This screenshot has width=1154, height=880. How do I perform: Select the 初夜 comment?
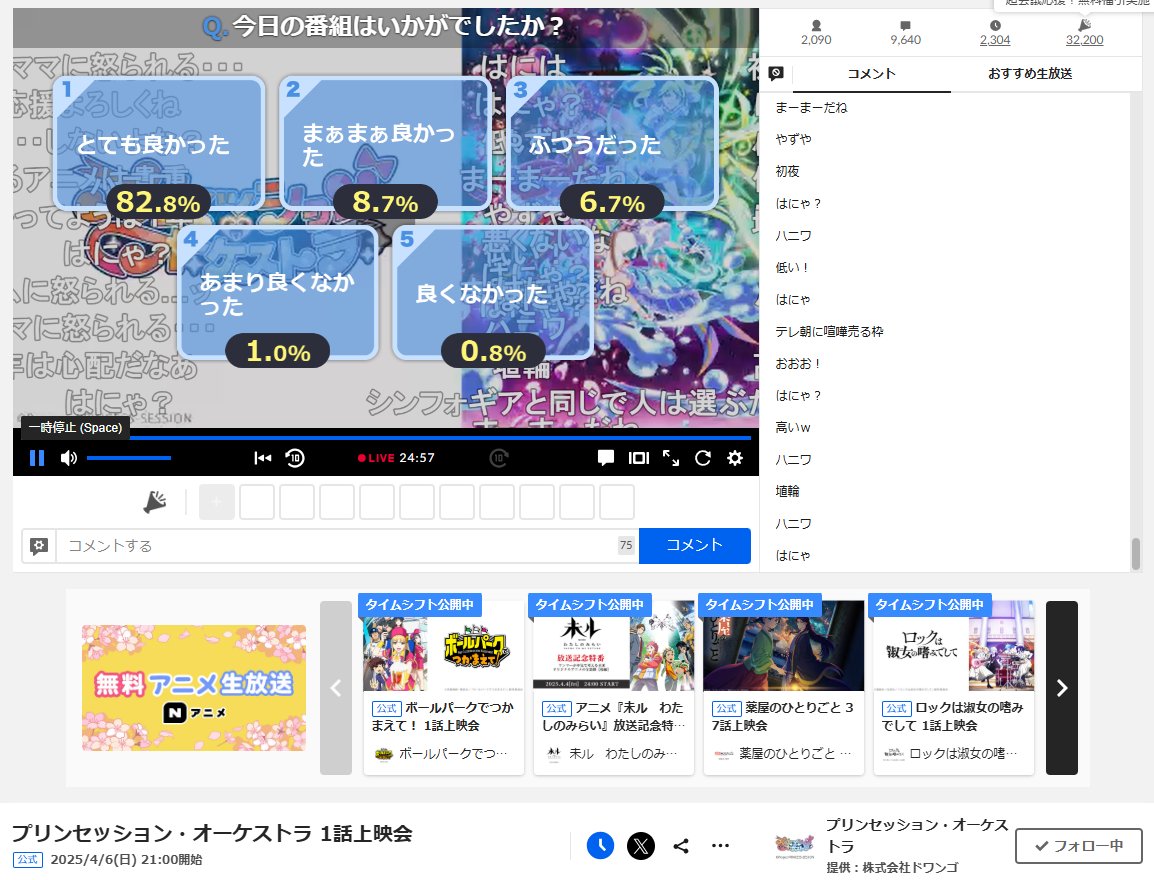point(787,171)
